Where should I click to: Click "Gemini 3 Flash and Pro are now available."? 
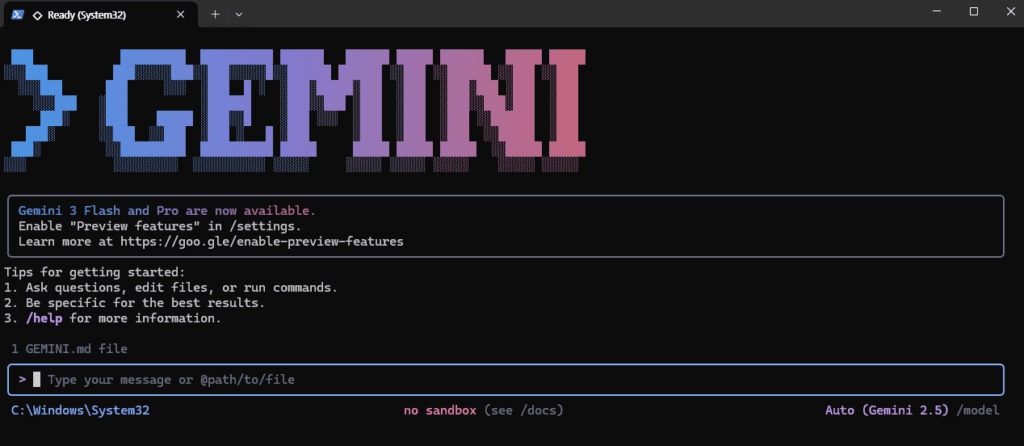point(167,211)
